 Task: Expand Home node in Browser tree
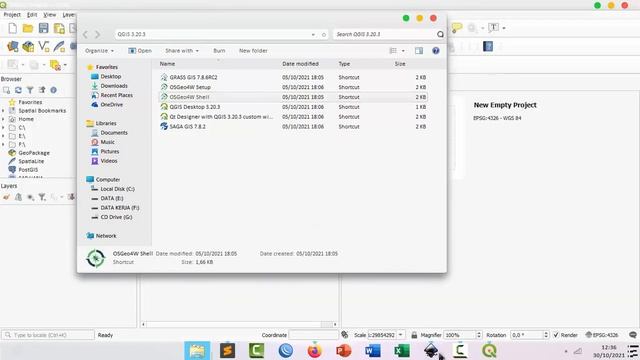point(3,119)
